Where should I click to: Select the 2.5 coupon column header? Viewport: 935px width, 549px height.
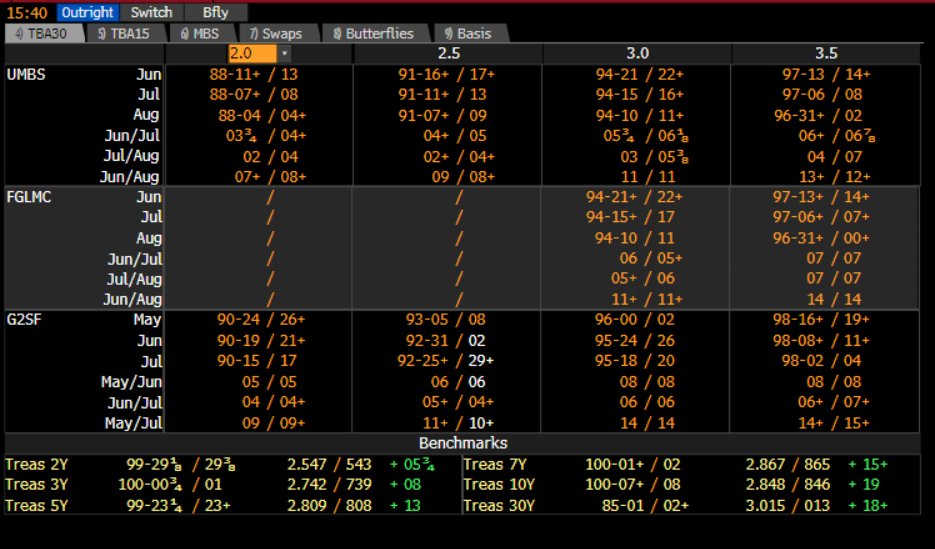tap(448, 54)
